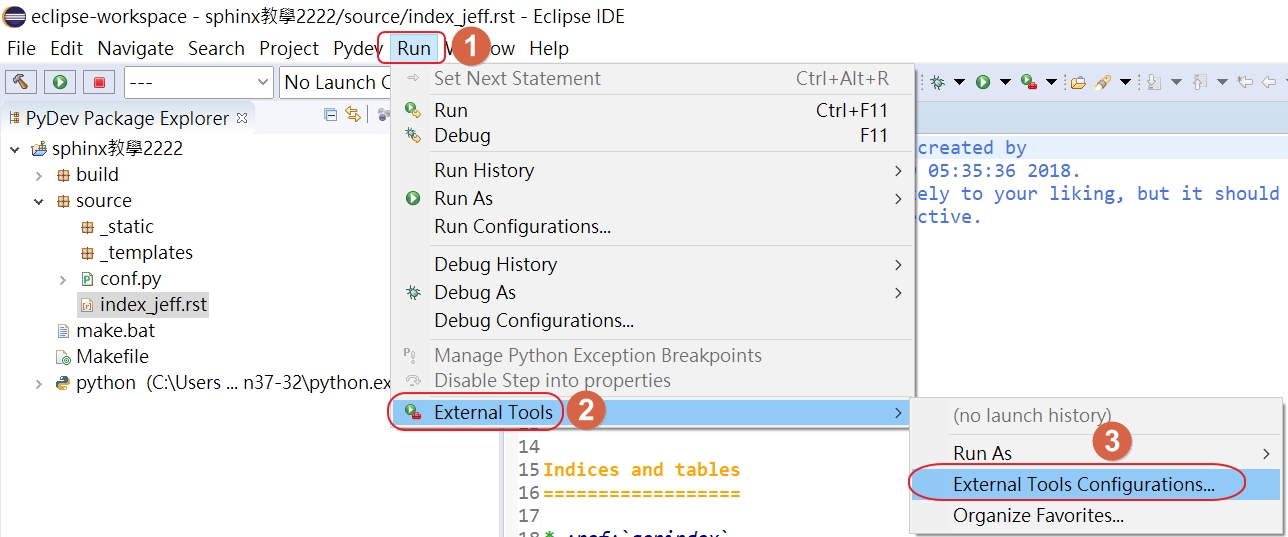Open the launch mode '---' dropdown
This screenshot has width=1288, height=537.
pyautogui.click(x=199, y=82)
